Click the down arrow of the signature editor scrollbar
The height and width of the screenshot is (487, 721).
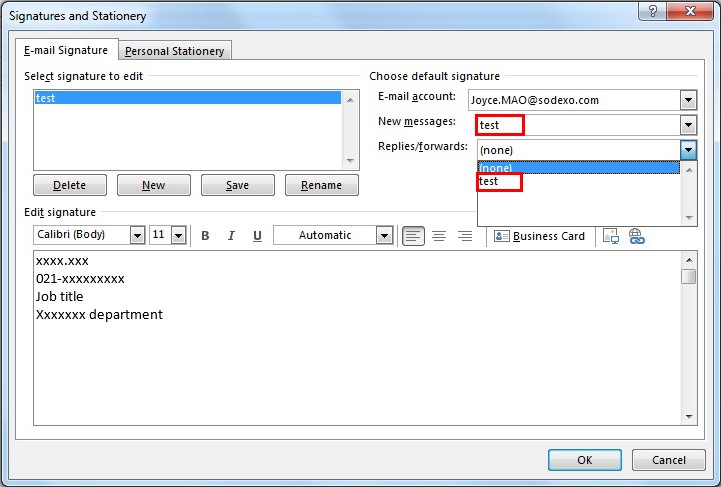[688, 417]
